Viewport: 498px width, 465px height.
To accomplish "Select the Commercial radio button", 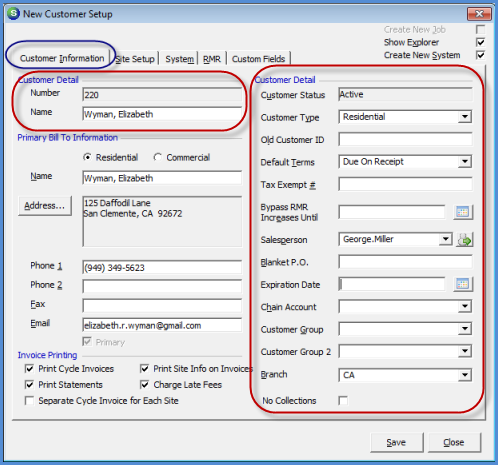I will click(158, 157).
